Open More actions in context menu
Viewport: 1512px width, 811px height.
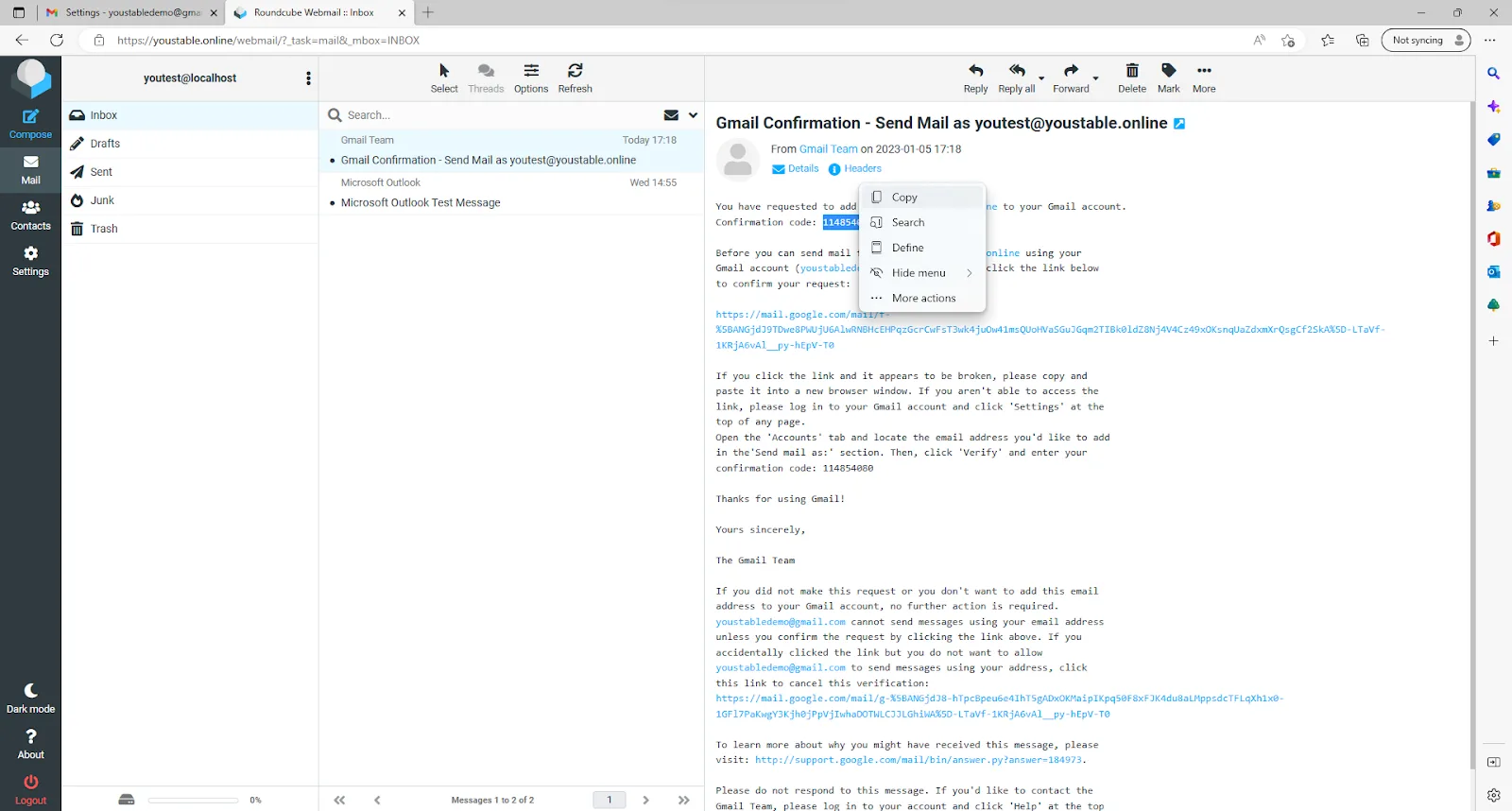[x=922, y=299]
